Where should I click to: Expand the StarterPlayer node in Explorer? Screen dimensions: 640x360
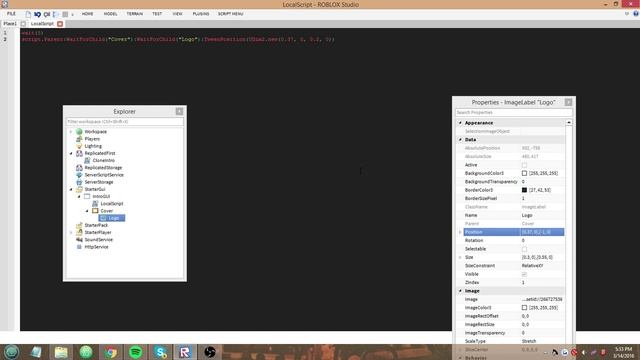click(71, 233)
